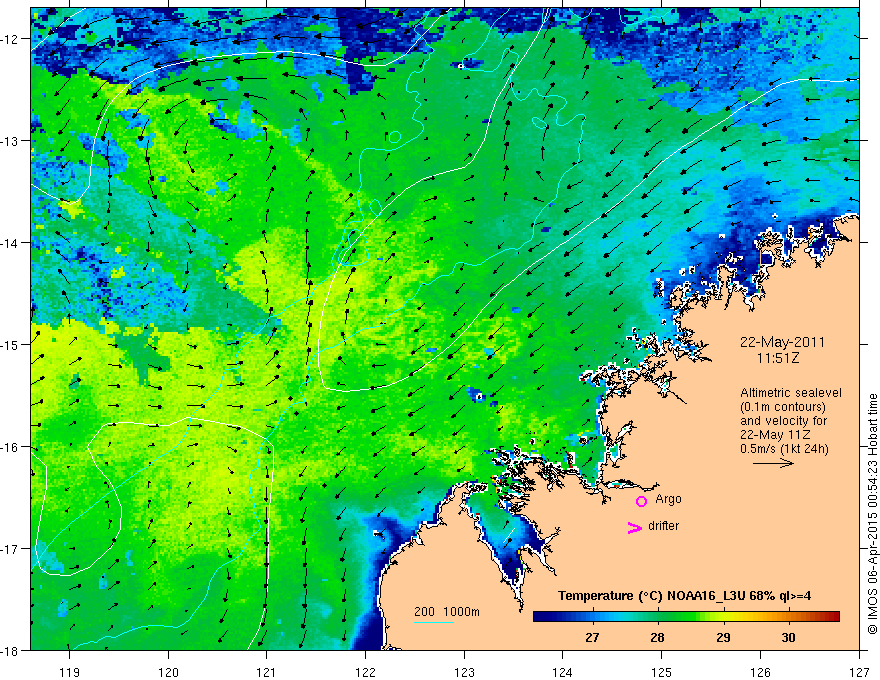880x680 pixels.
Task: Click the -16 latitude axis label
Action: tap(11, 447)
